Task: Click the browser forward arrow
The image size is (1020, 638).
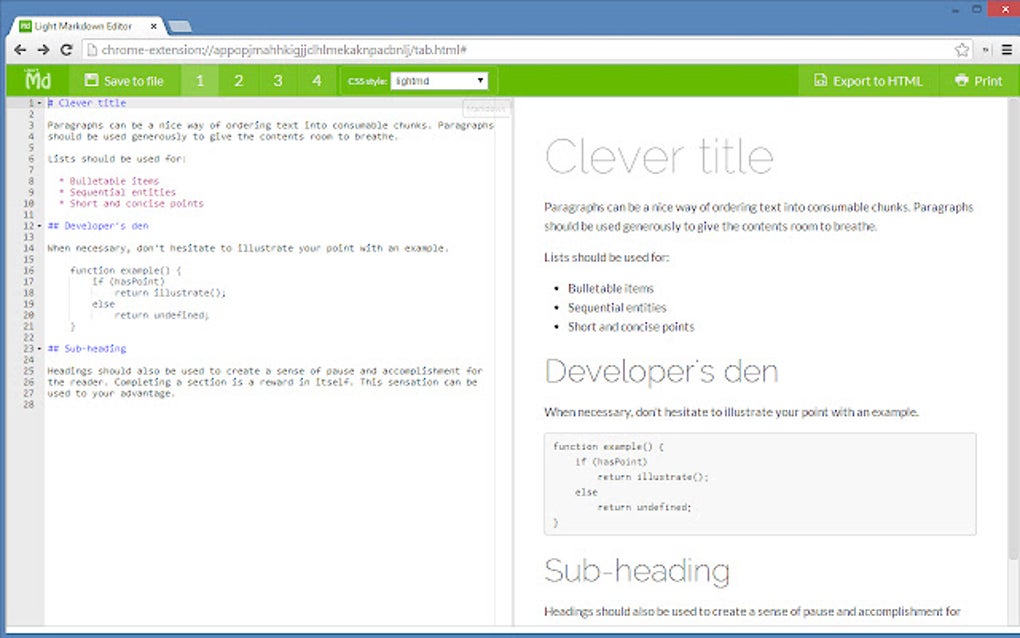Action: click(43, 48)
